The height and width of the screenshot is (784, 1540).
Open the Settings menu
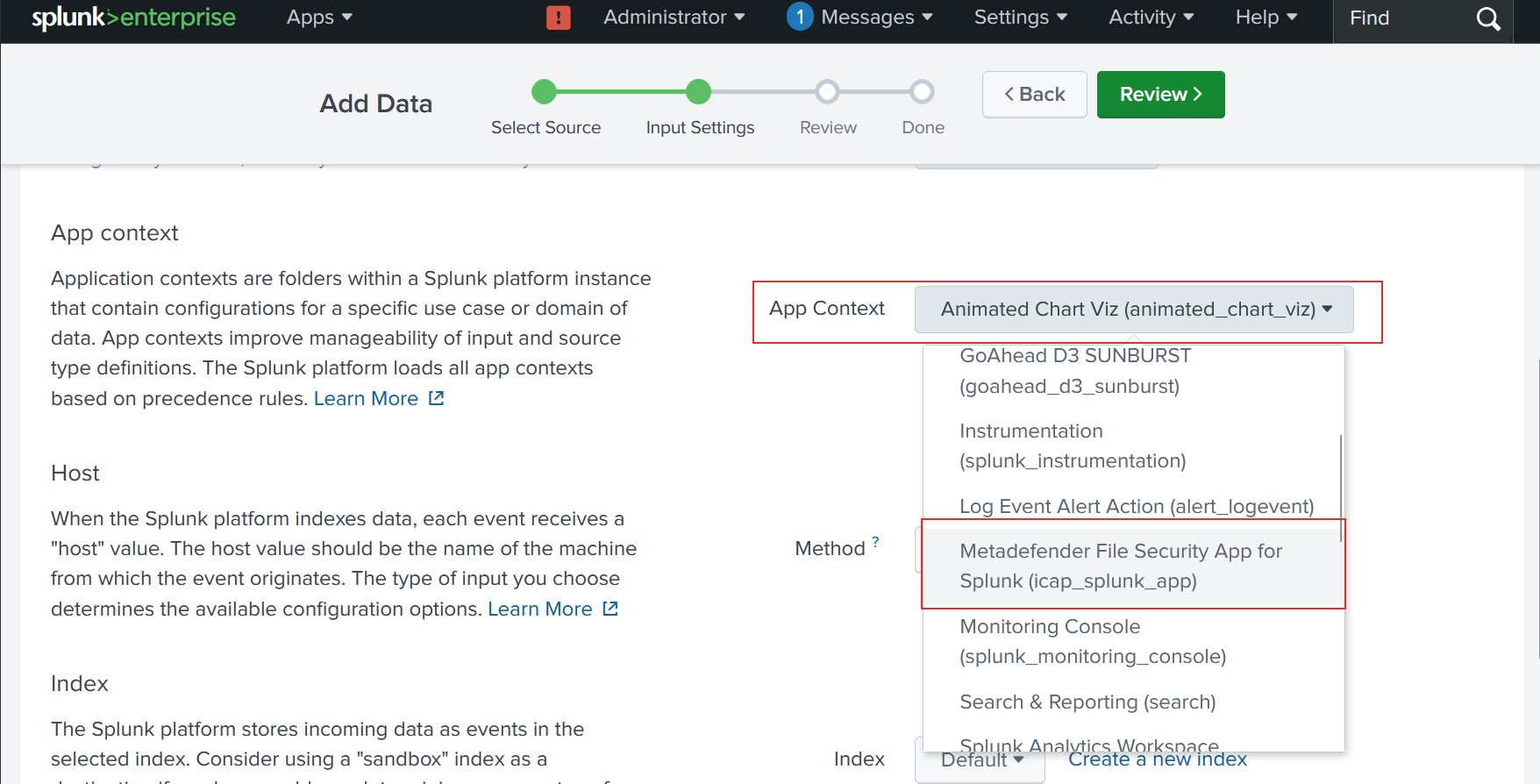click(1021, 18)
